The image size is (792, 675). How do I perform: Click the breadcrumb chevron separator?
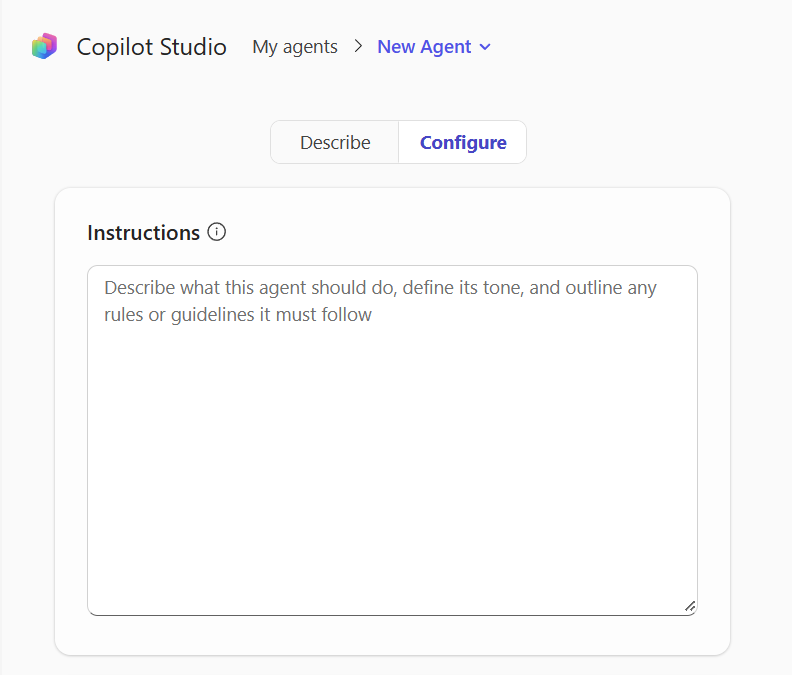click(x=358, y=46)
